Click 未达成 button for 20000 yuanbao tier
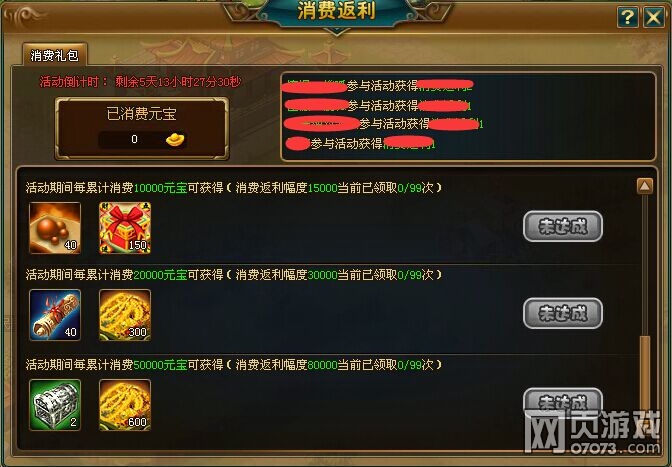The image size is (672, 467). pyautogui.click(x=563, y=314)
